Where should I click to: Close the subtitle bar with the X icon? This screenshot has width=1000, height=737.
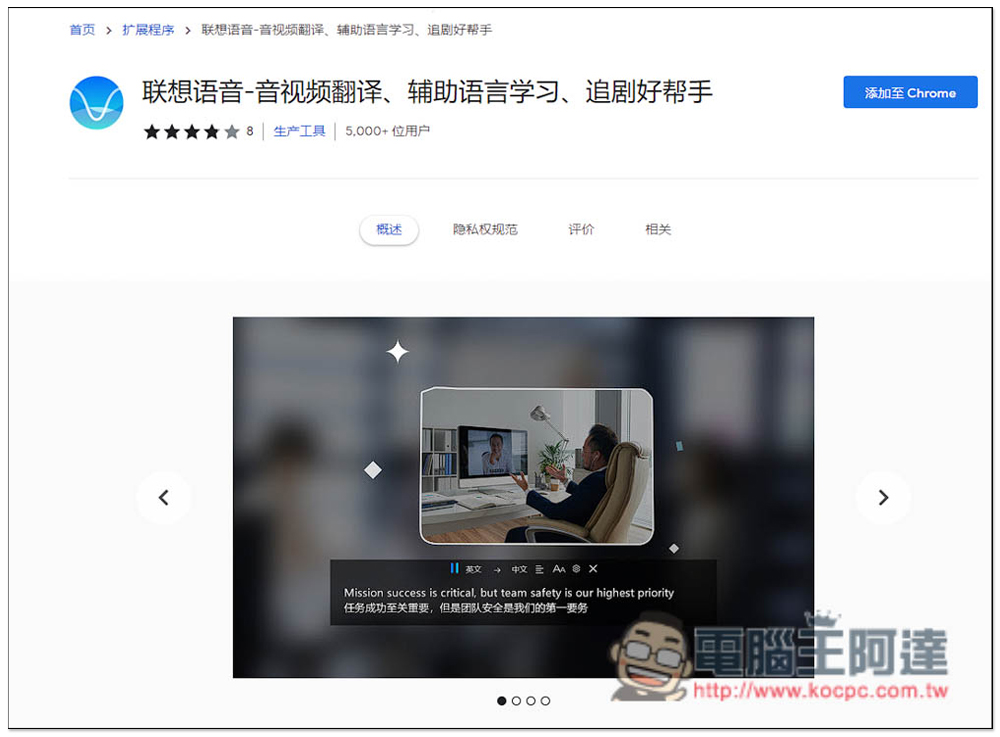[593, 569]
